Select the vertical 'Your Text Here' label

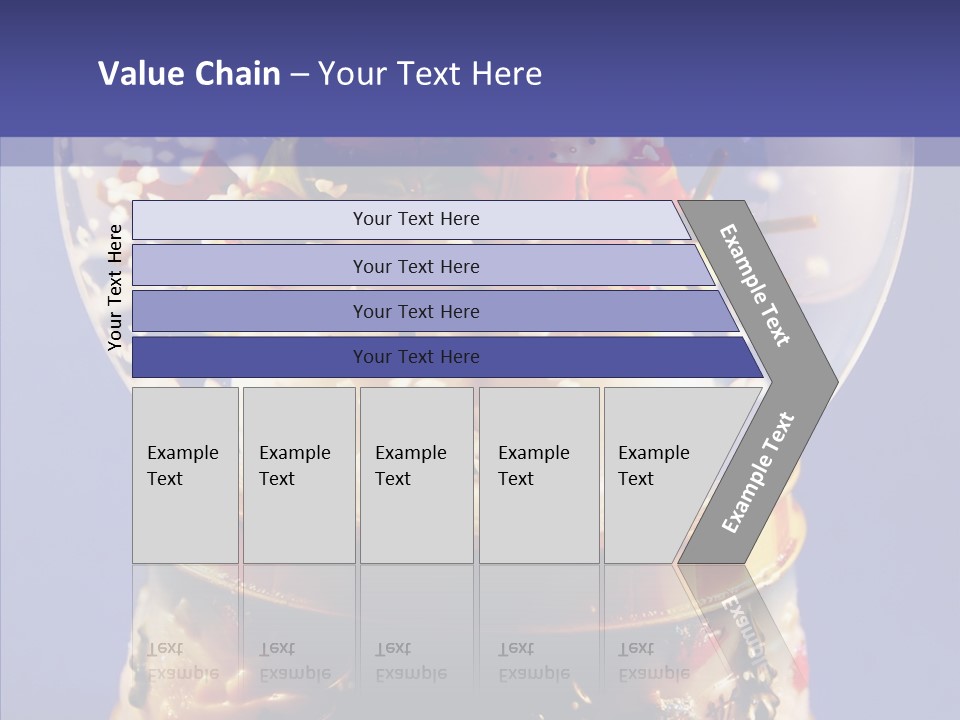(115, 288)
